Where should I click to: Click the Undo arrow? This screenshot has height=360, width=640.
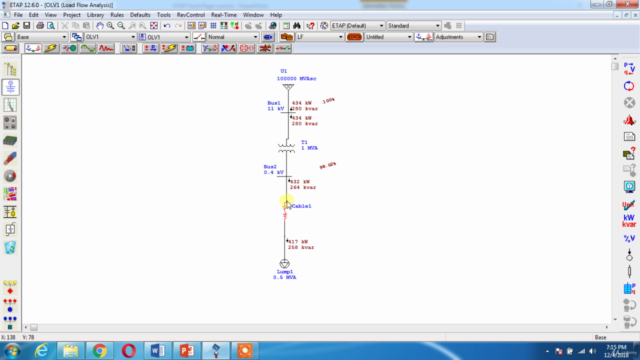click(167, 26)
